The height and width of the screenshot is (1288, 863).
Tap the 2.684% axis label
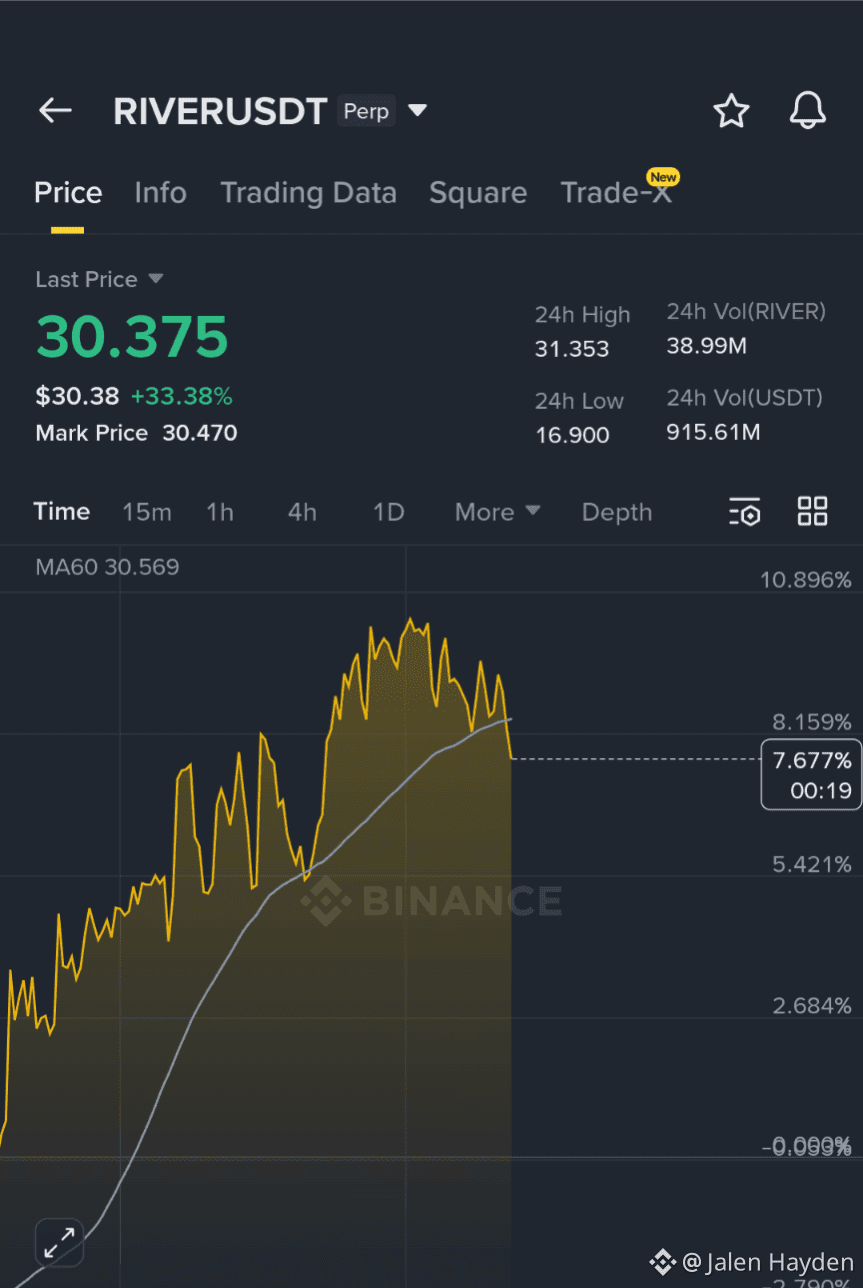pos(811,1005)
